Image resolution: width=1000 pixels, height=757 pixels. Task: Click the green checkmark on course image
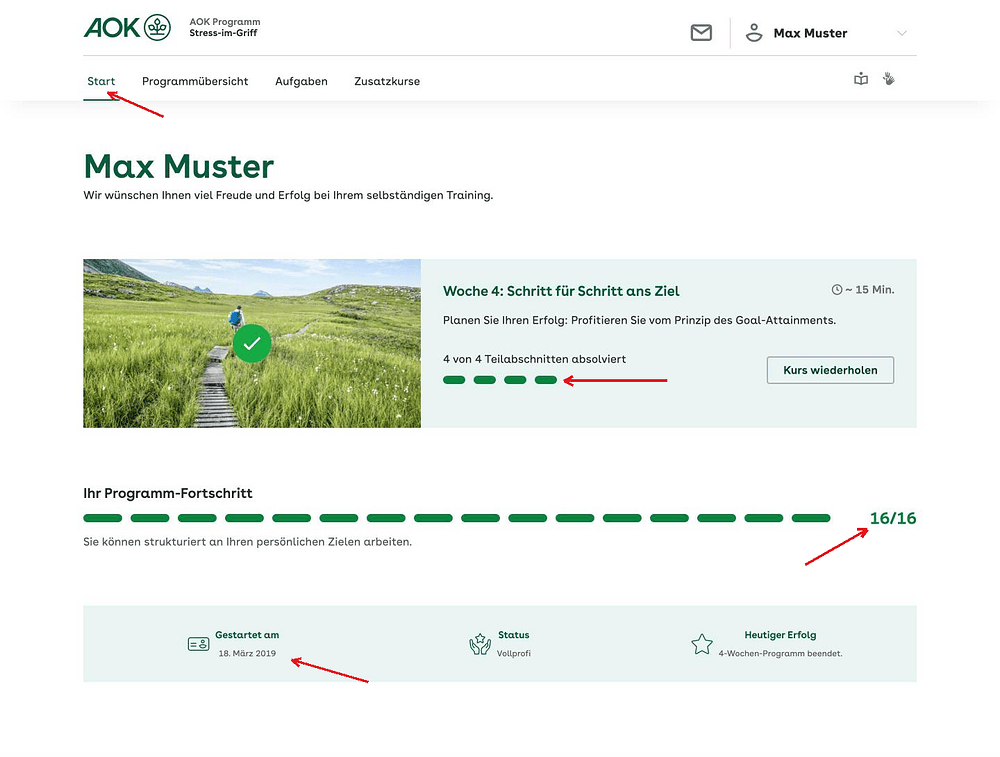tap(252, 343)
